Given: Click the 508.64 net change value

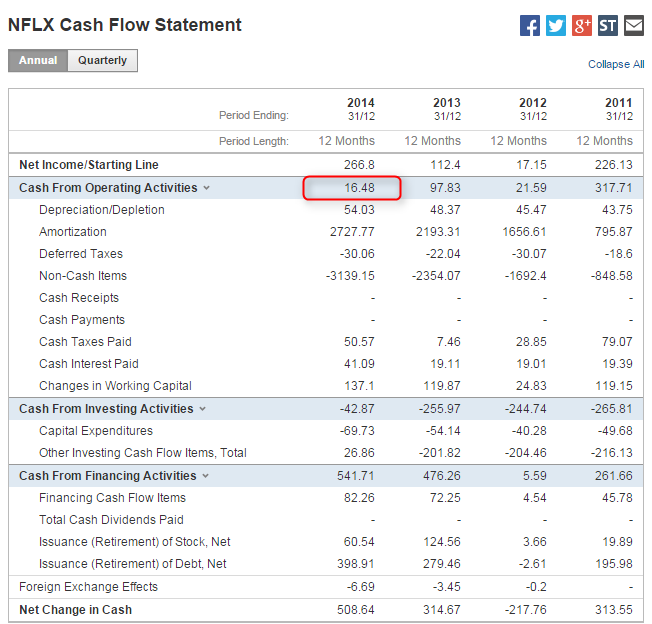Looking at the screenshot, I should 356,610.
